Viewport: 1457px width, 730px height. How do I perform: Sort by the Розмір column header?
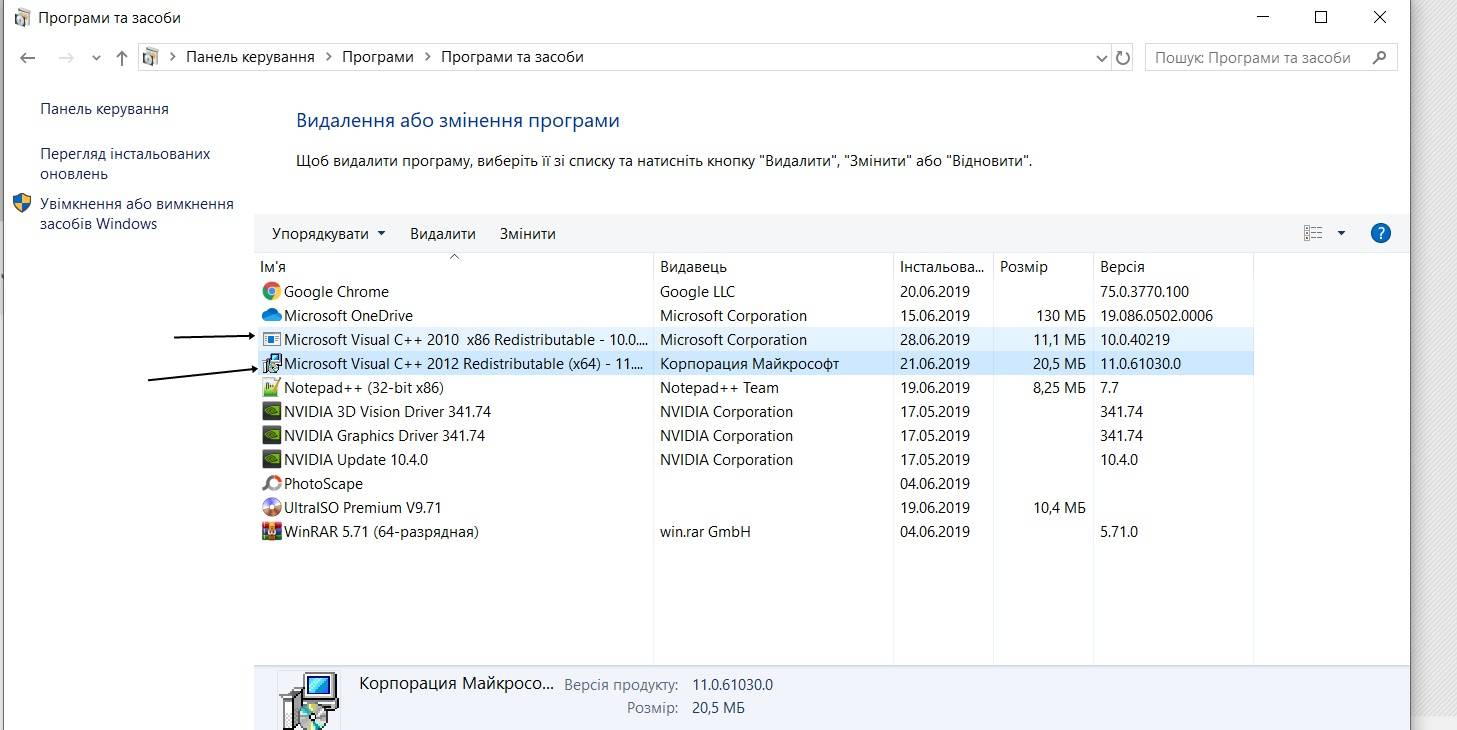[1044, 267]
